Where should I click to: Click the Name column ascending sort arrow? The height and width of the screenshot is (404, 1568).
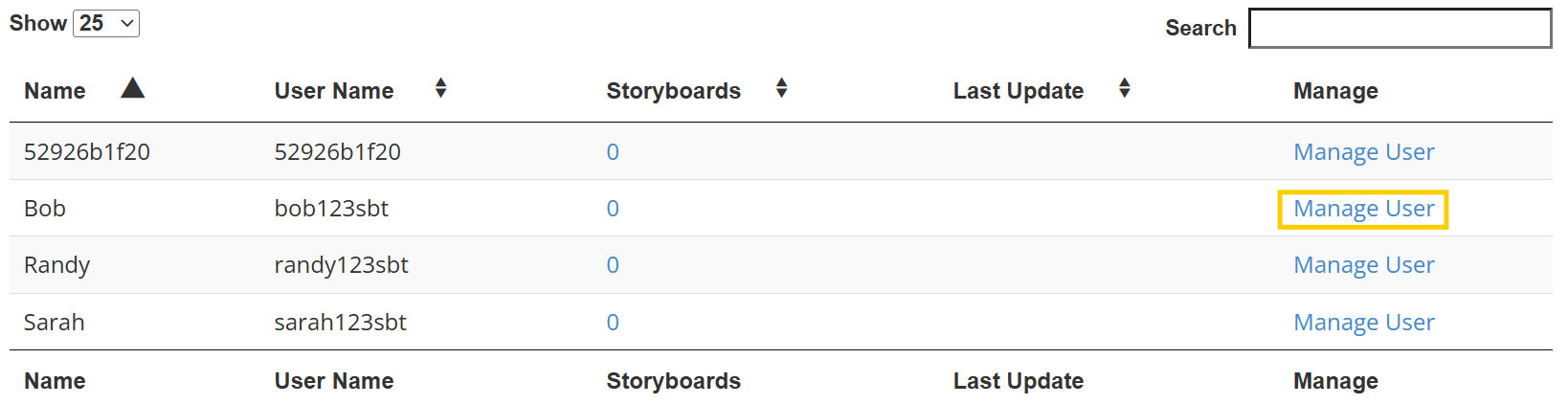click(x=133, y=89)
